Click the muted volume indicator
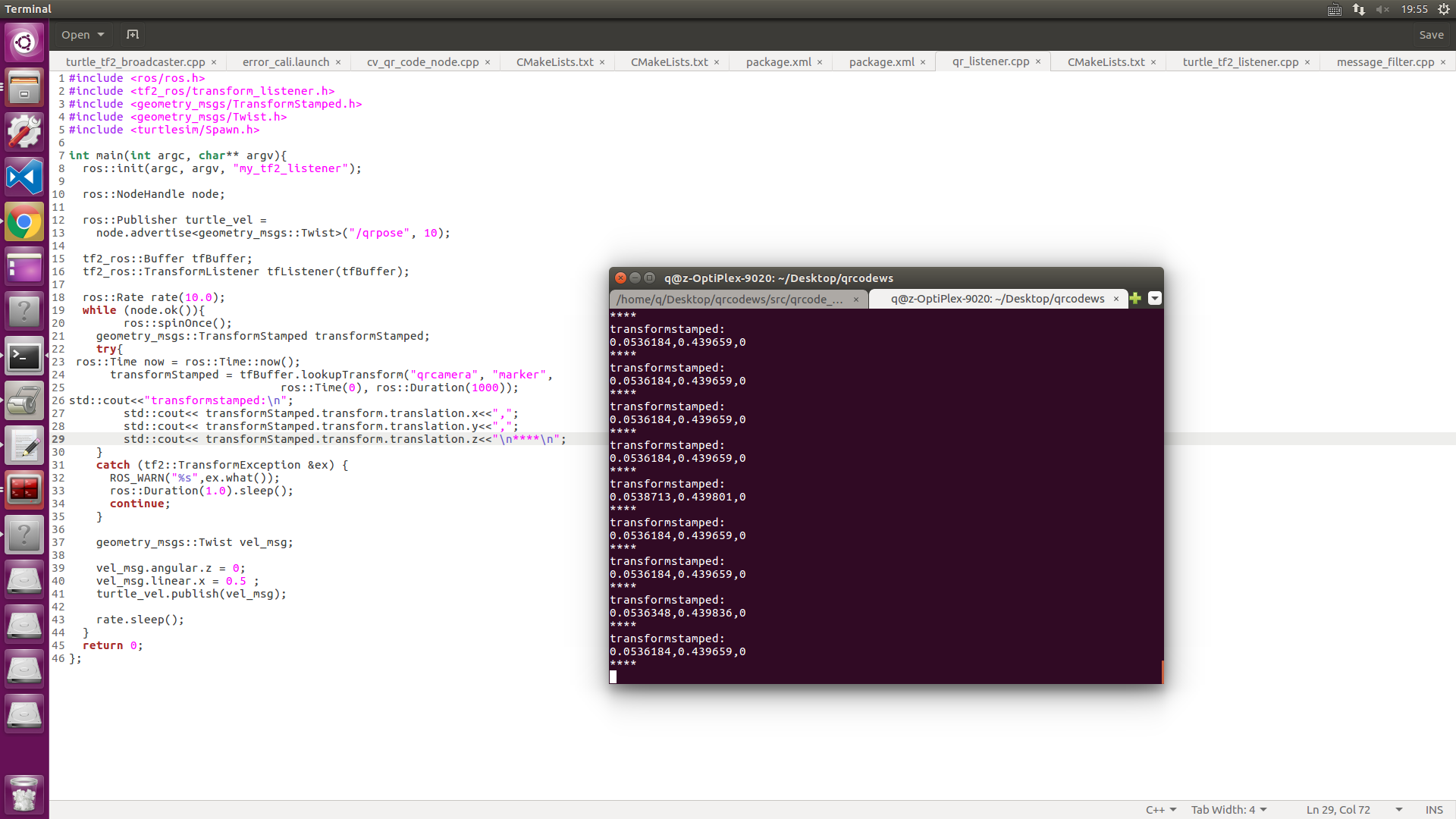Screen dimensions: 1456x819 tap(1382, 9)
